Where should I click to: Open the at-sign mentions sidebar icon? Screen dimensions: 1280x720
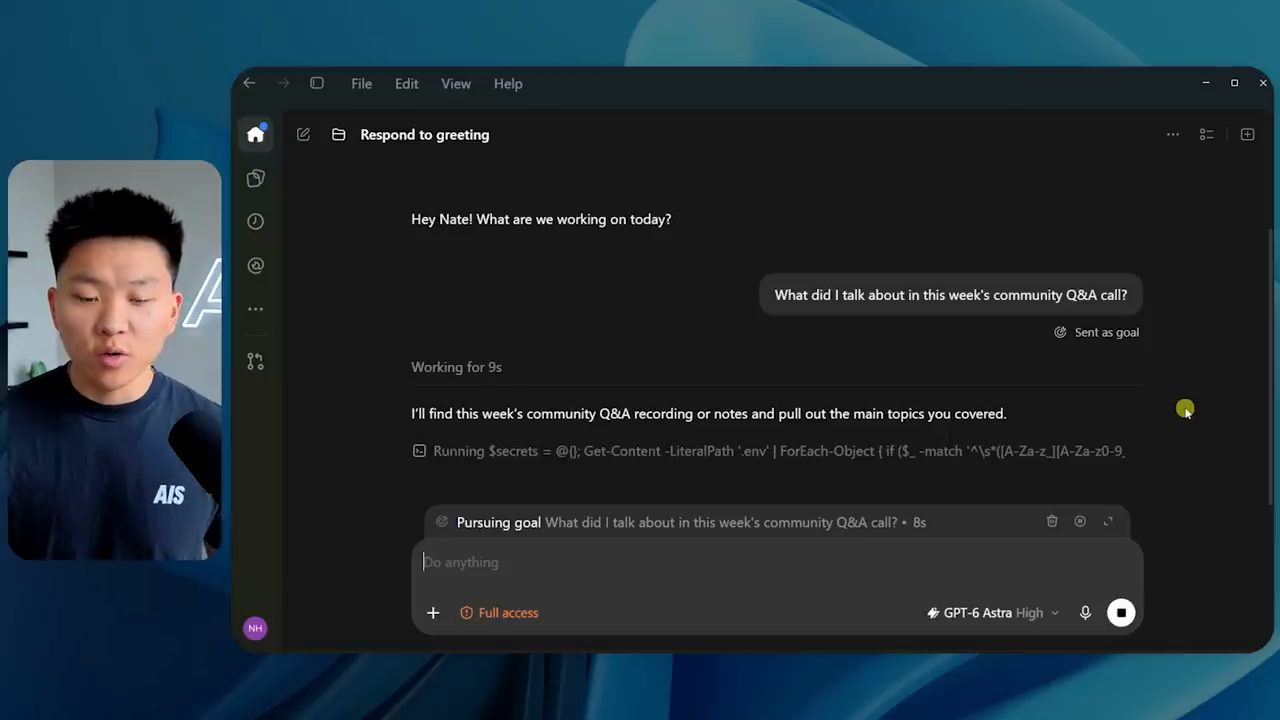pyautogui.click(x=256, y=266)
